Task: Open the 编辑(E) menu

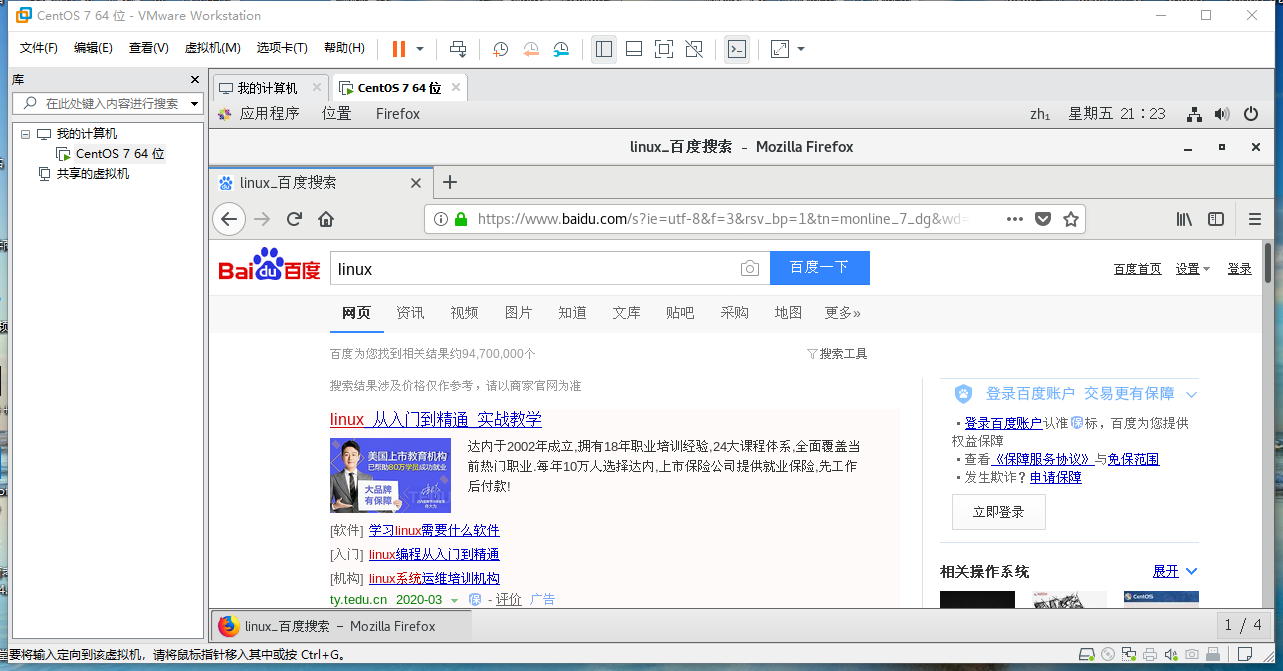Action: click(x=93, y=48)
